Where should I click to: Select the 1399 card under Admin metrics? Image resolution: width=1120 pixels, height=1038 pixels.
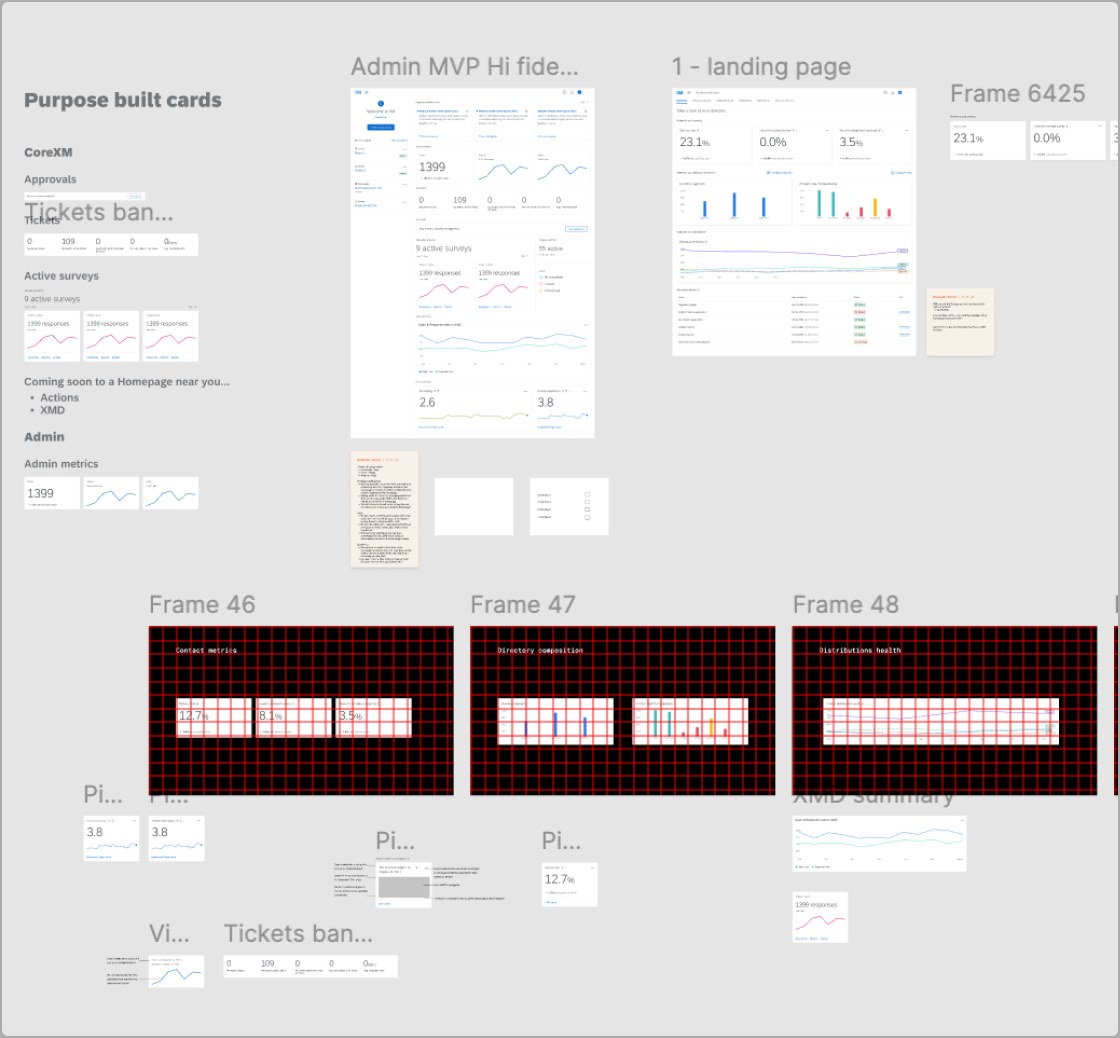tap(52, 493)
